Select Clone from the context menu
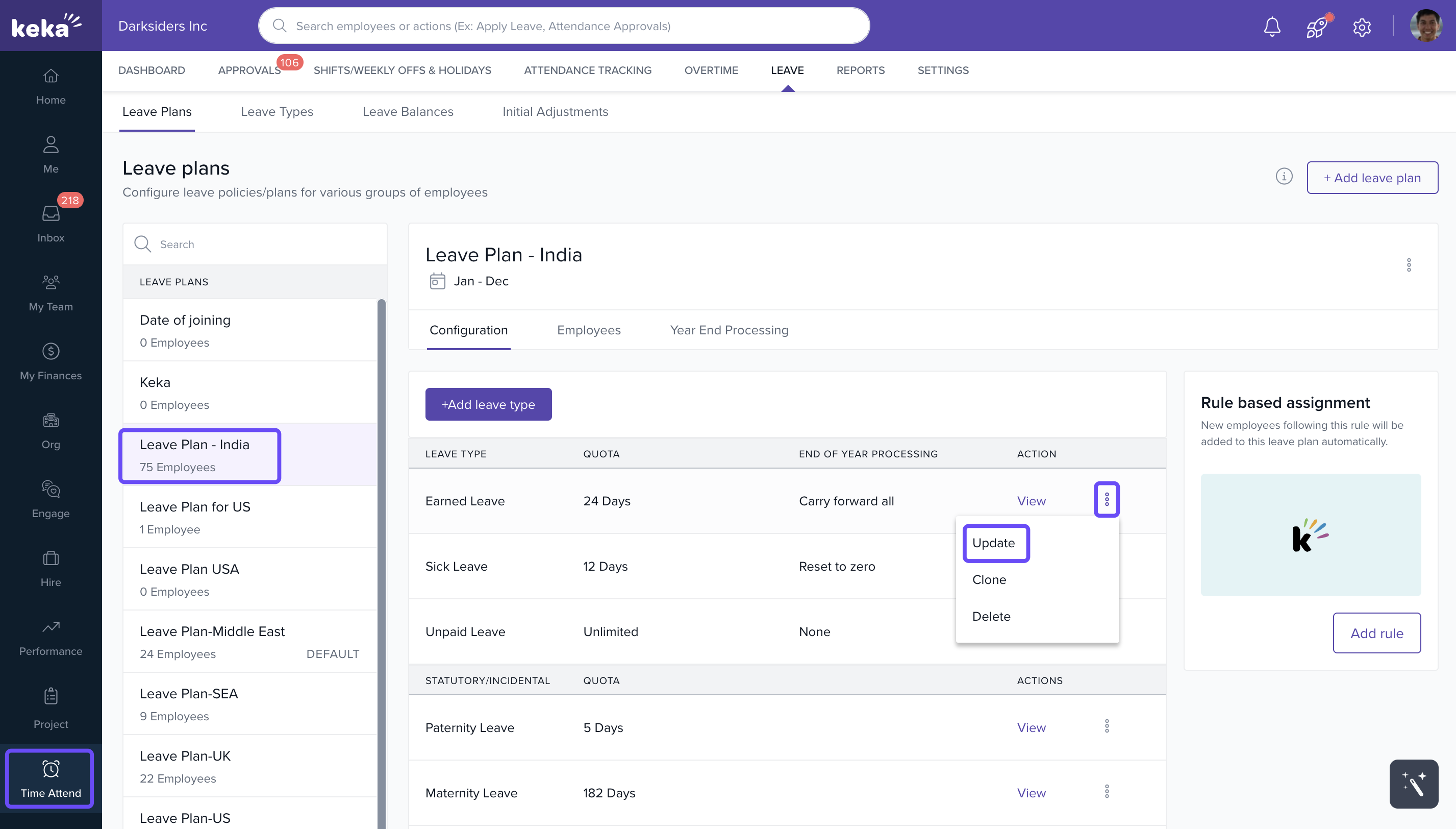Image resolution: width=1456 pixels, height=829 pixels. point(989,579)
